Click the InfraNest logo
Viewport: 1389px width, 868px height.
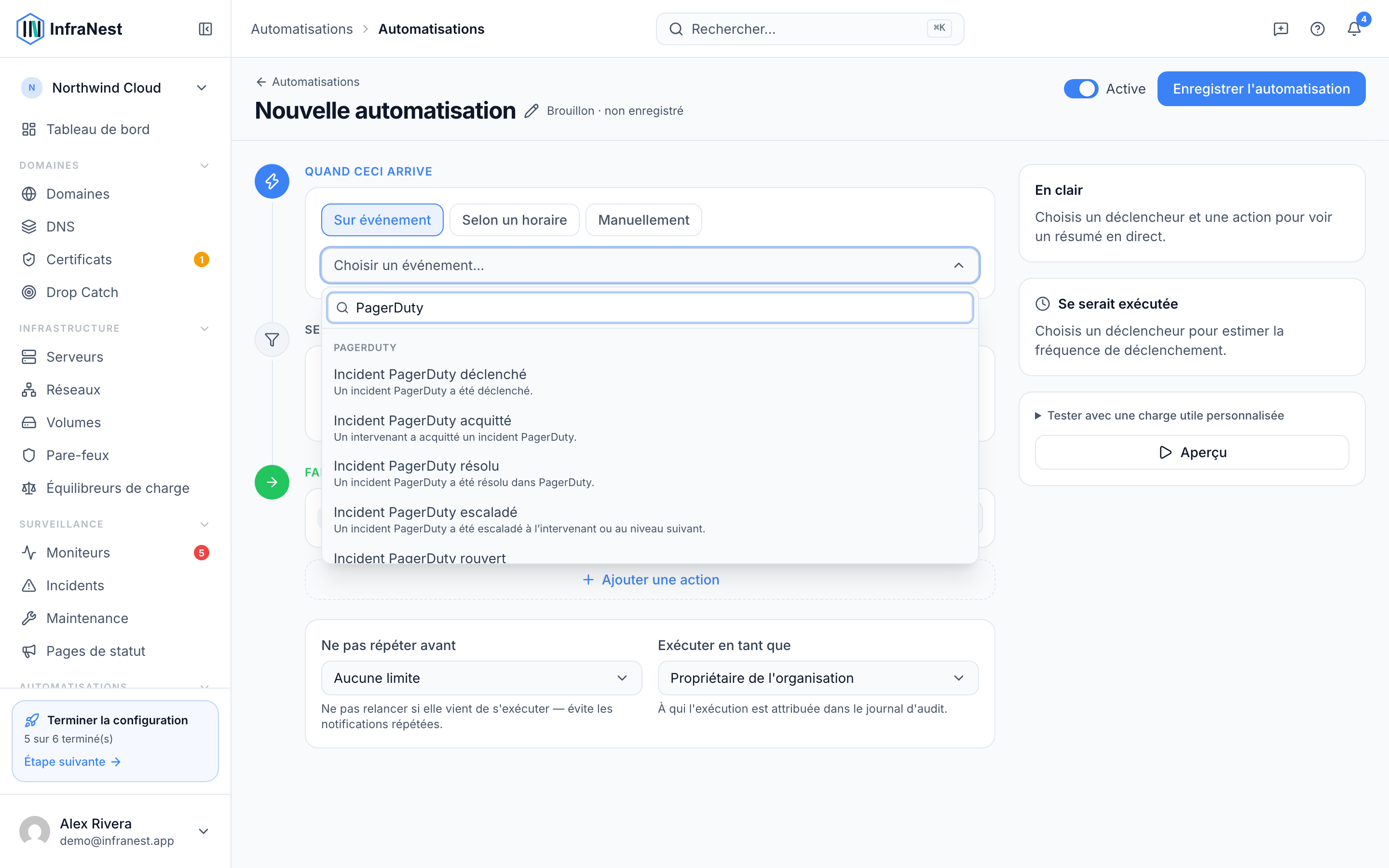(70, 29)
